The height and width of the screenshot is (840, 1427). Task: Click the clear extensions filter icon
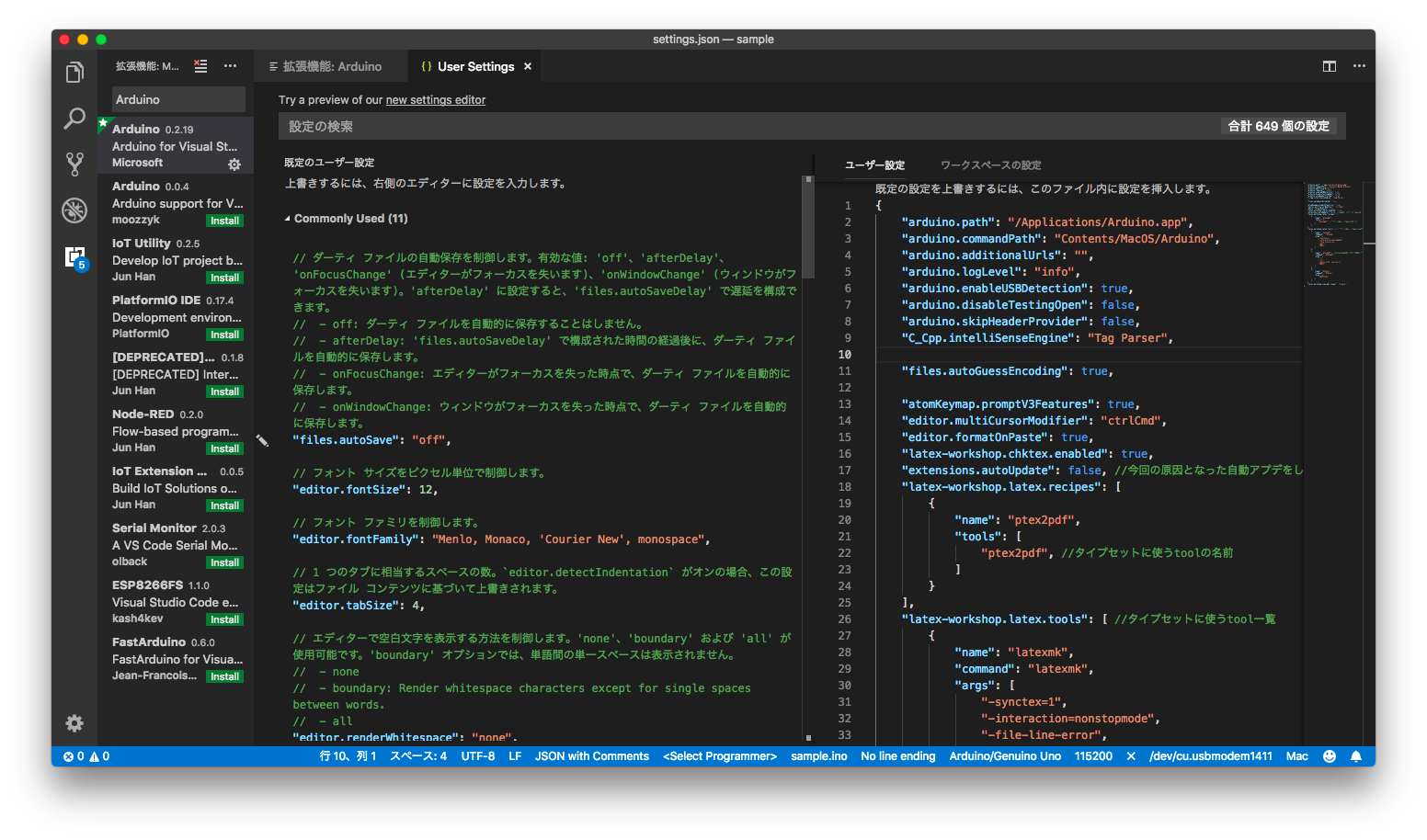point(200,65)
